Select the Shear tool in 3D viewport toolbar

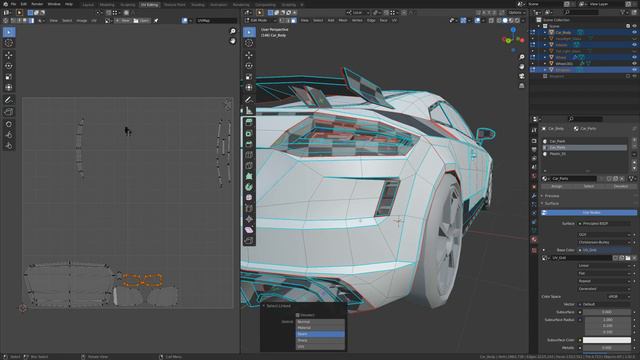(249, 230)
